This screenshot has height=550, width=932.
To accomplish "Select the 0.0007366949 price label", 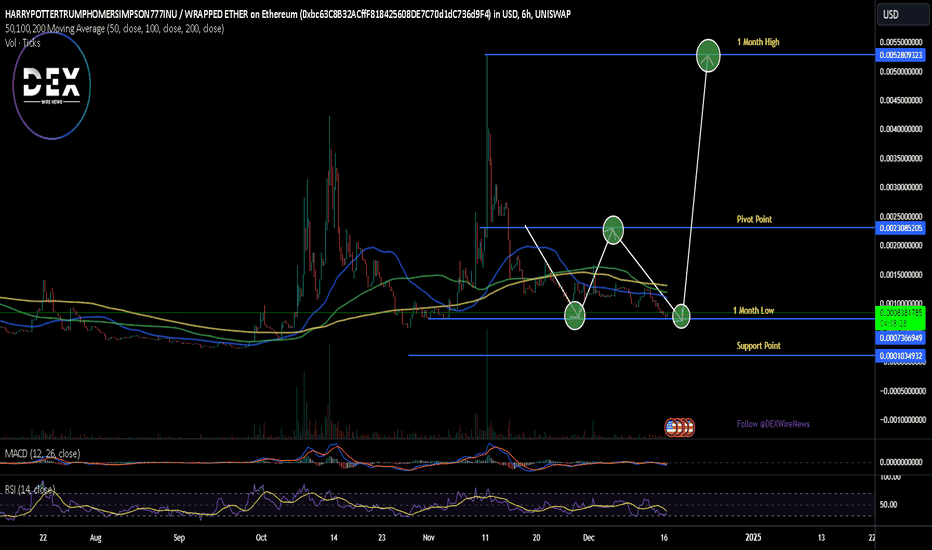I will coord(901,338).
